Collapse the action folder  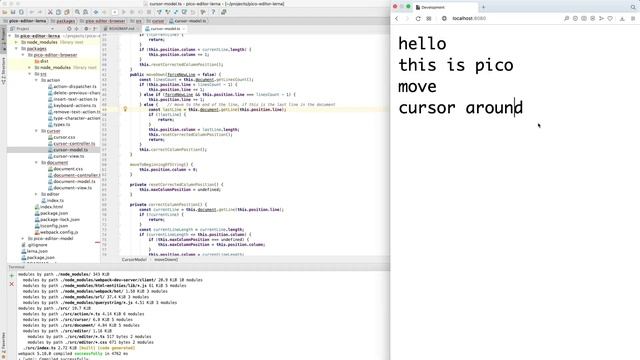click(x=36, y=80)
